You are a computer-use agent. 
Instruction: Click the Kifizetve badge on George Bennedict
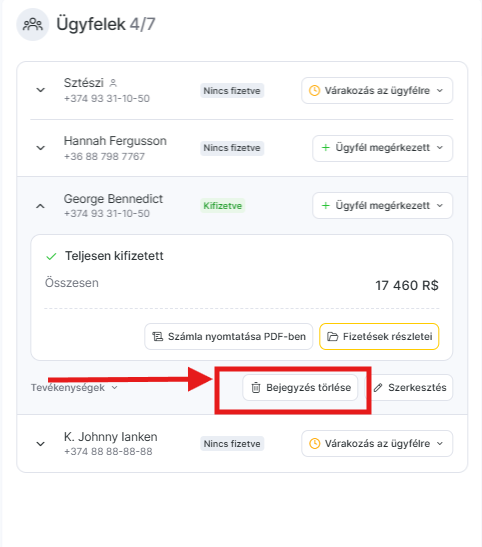point(223,205)
